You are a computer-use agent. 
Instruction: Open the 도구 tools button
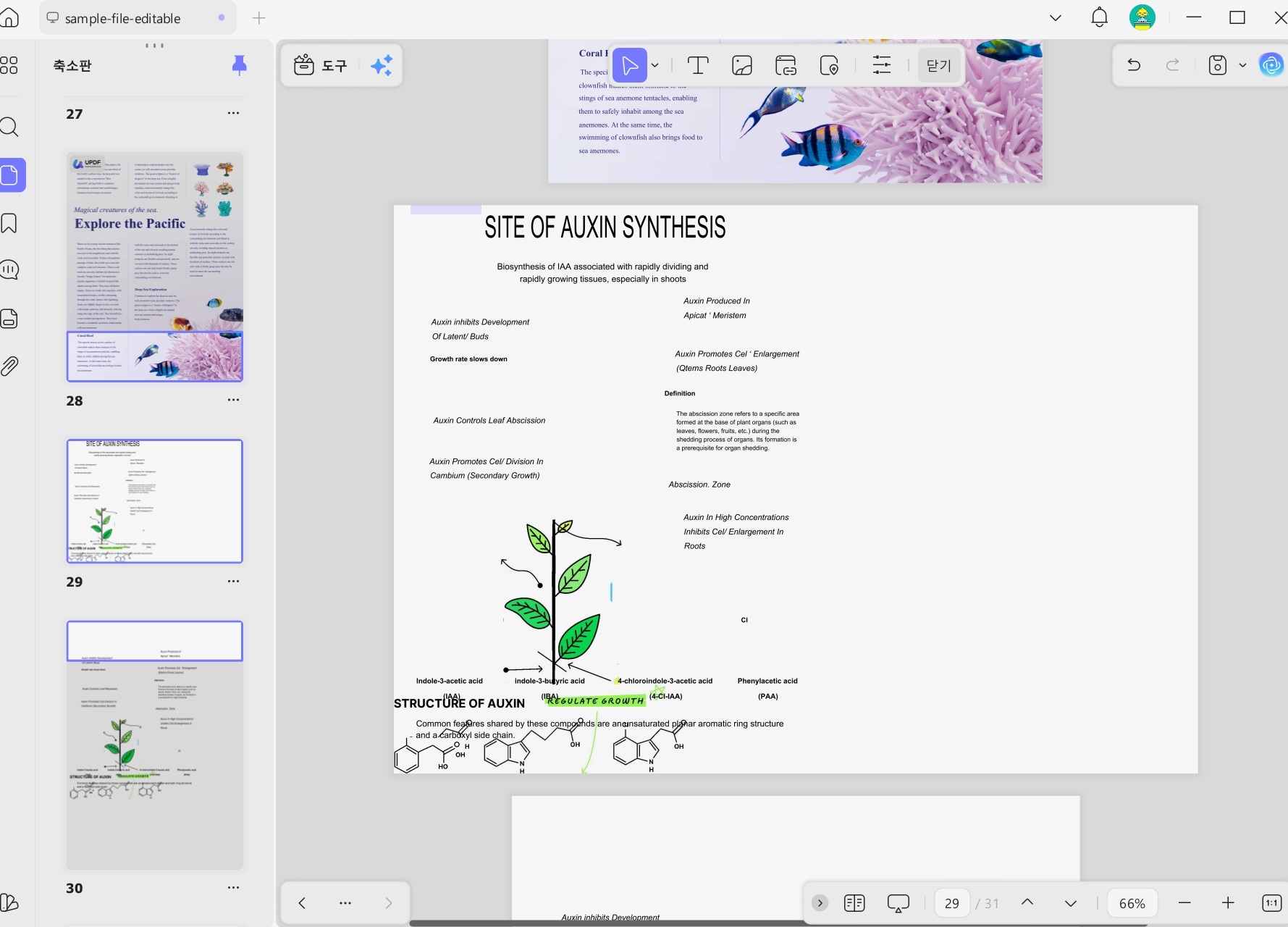[321, 66]
